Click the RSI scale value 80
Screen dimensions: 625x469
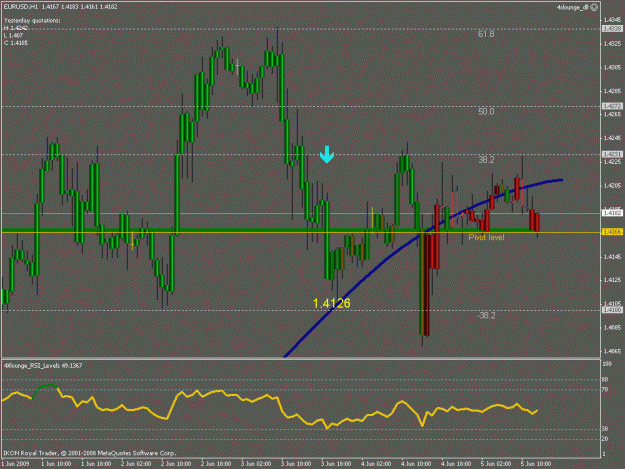[605, 380]
